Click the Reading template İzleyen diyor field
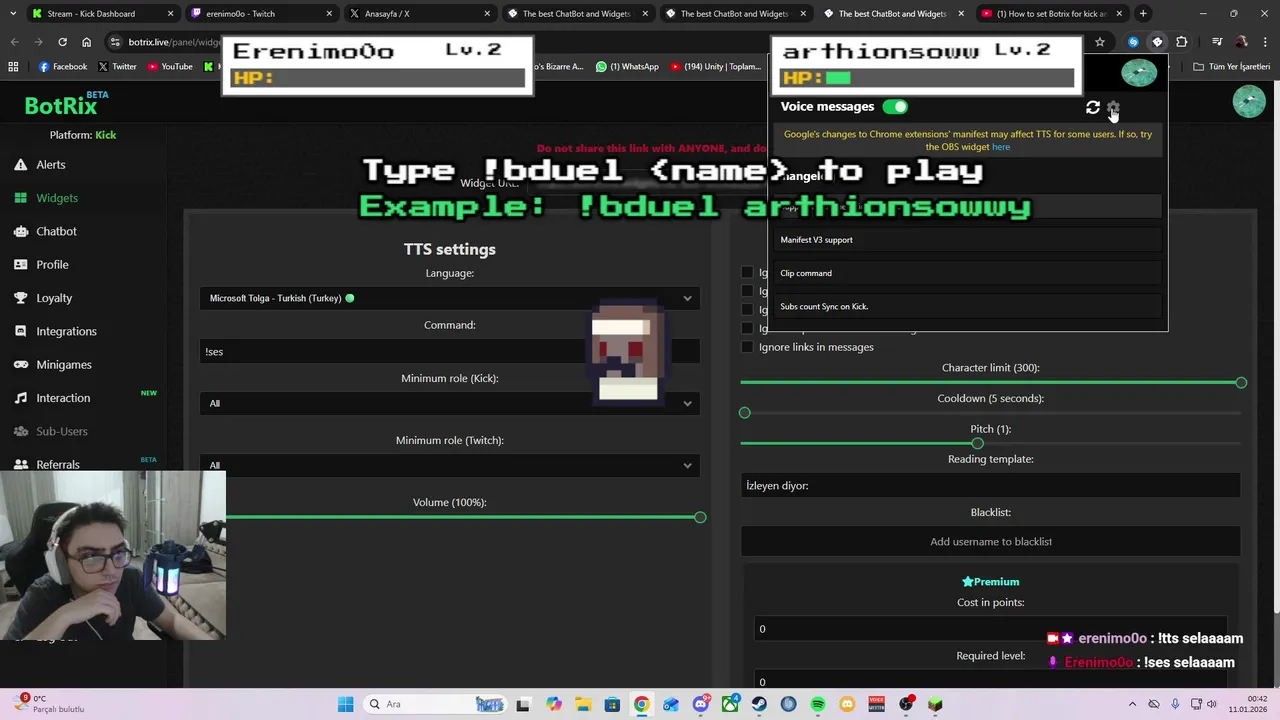The image size is (1280, 720). tap(990, 485)
